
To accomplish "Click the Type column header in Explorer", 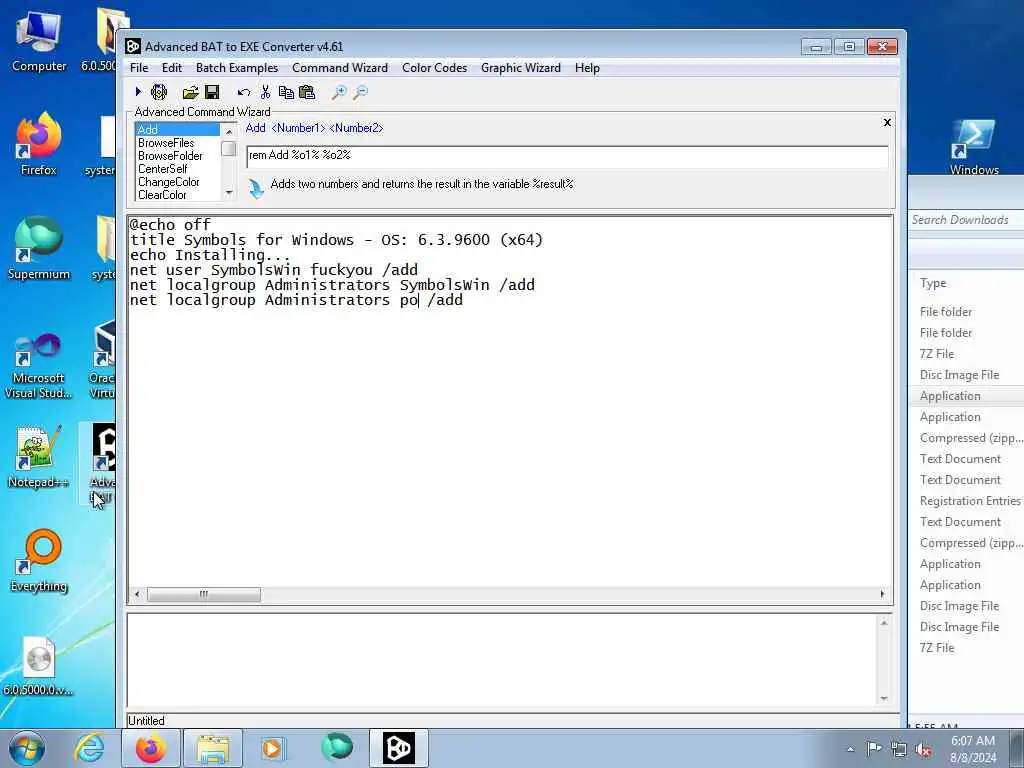I will click(933, 283).
